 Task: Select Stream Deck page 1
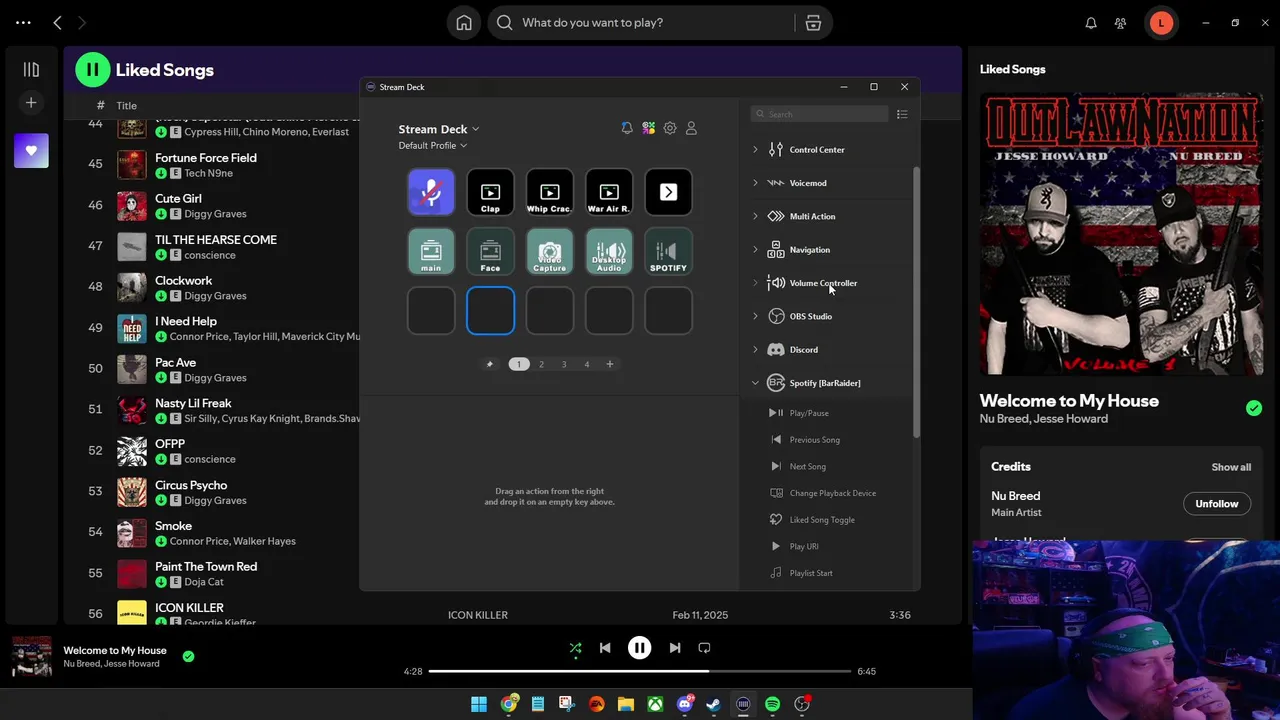[518, 364]
